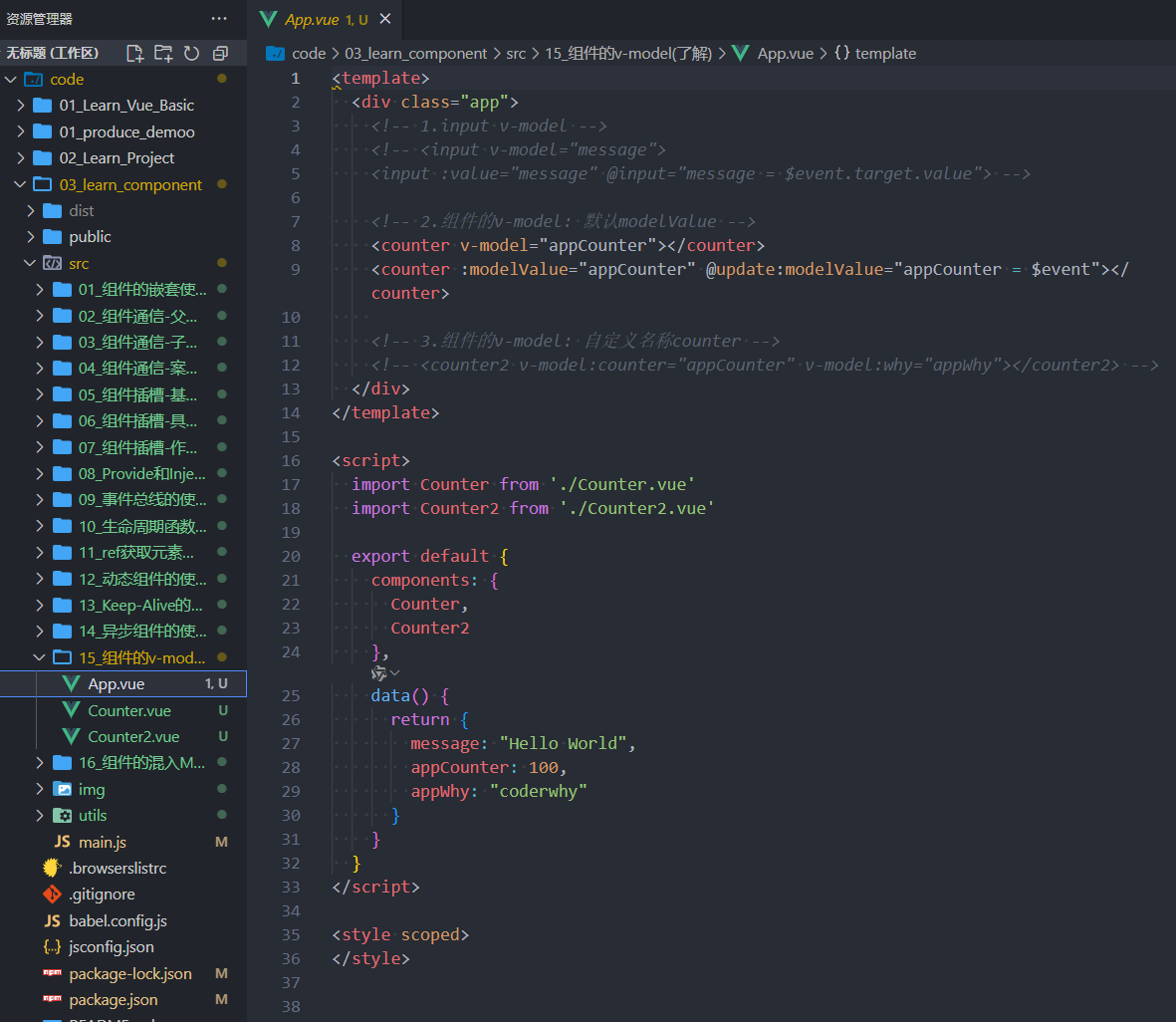Click breadcrumb item 'App.vue'
This screenshot has width=1176, height=1022.
(x=786, y=53)
